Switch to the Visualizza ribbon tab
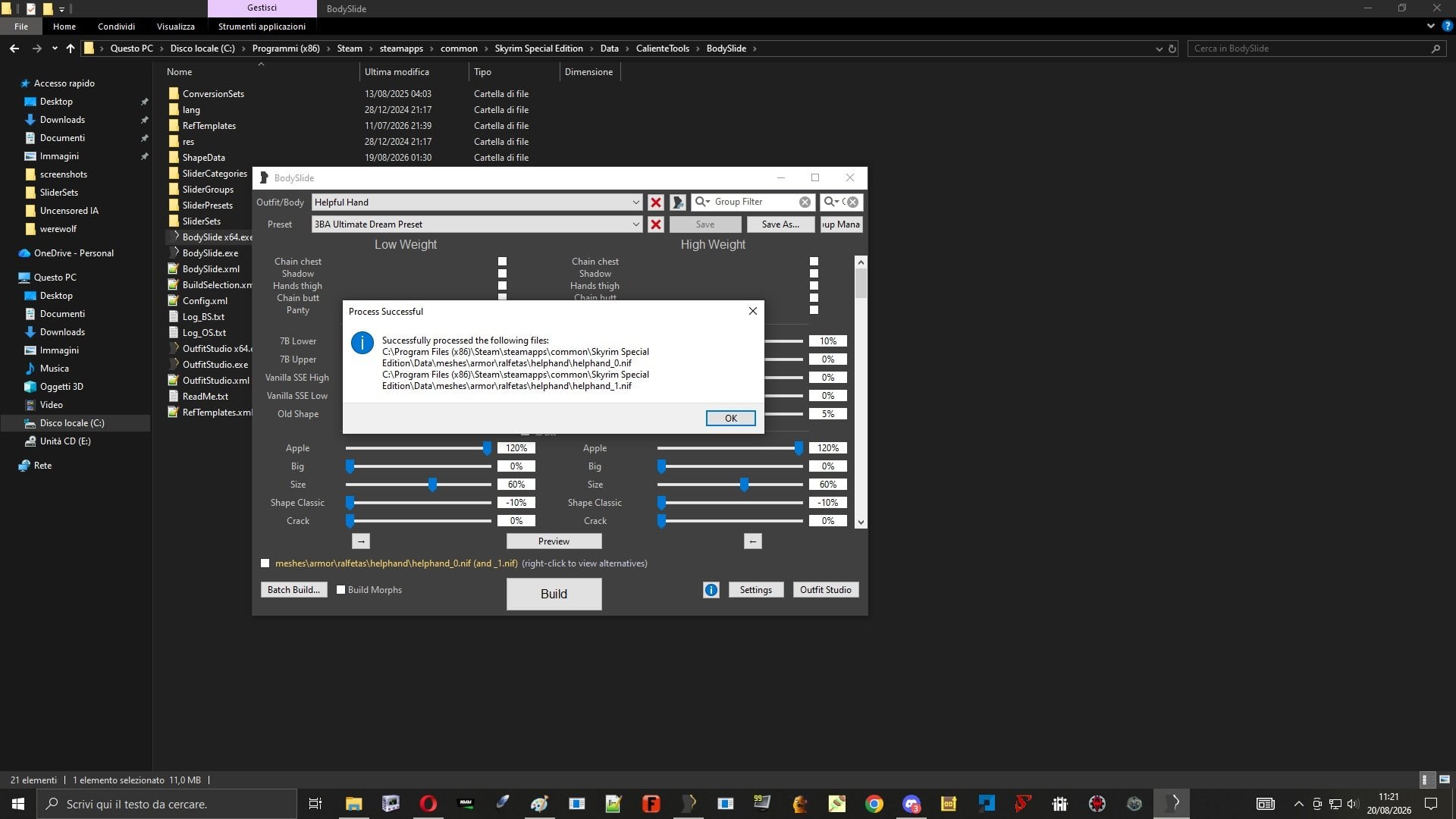 click(x=176, y=27)
